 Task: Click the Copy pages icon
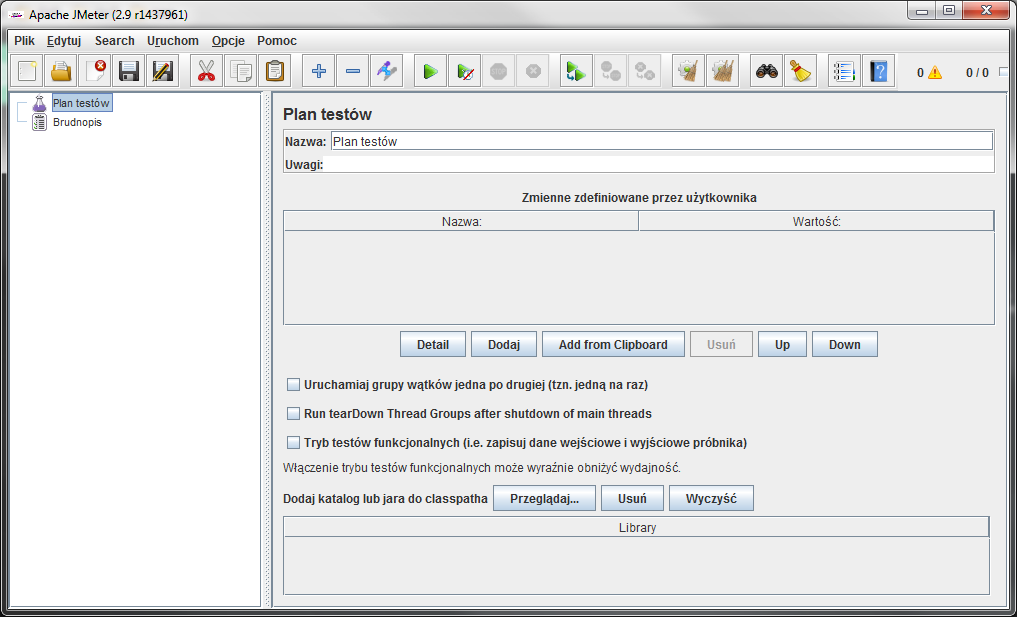pyautogui.click(x=241, y=71)
